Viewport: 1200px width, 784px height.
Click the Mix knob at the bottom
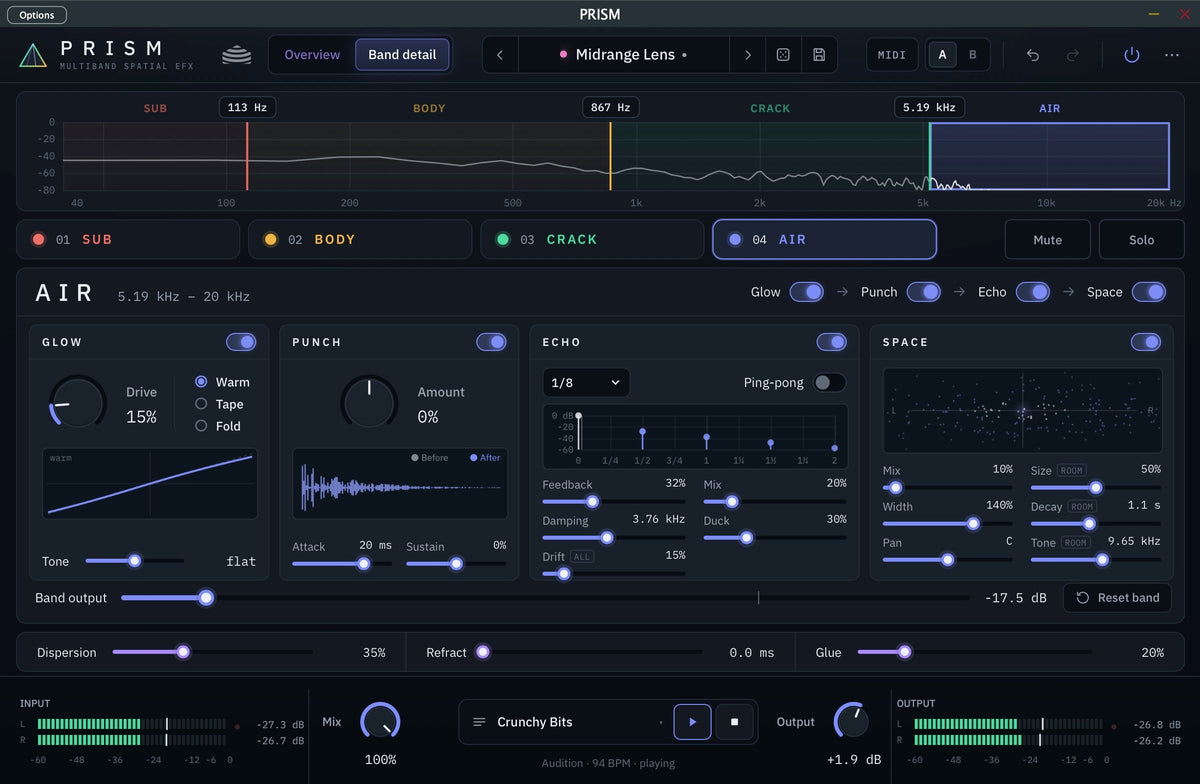pos(380,722)
